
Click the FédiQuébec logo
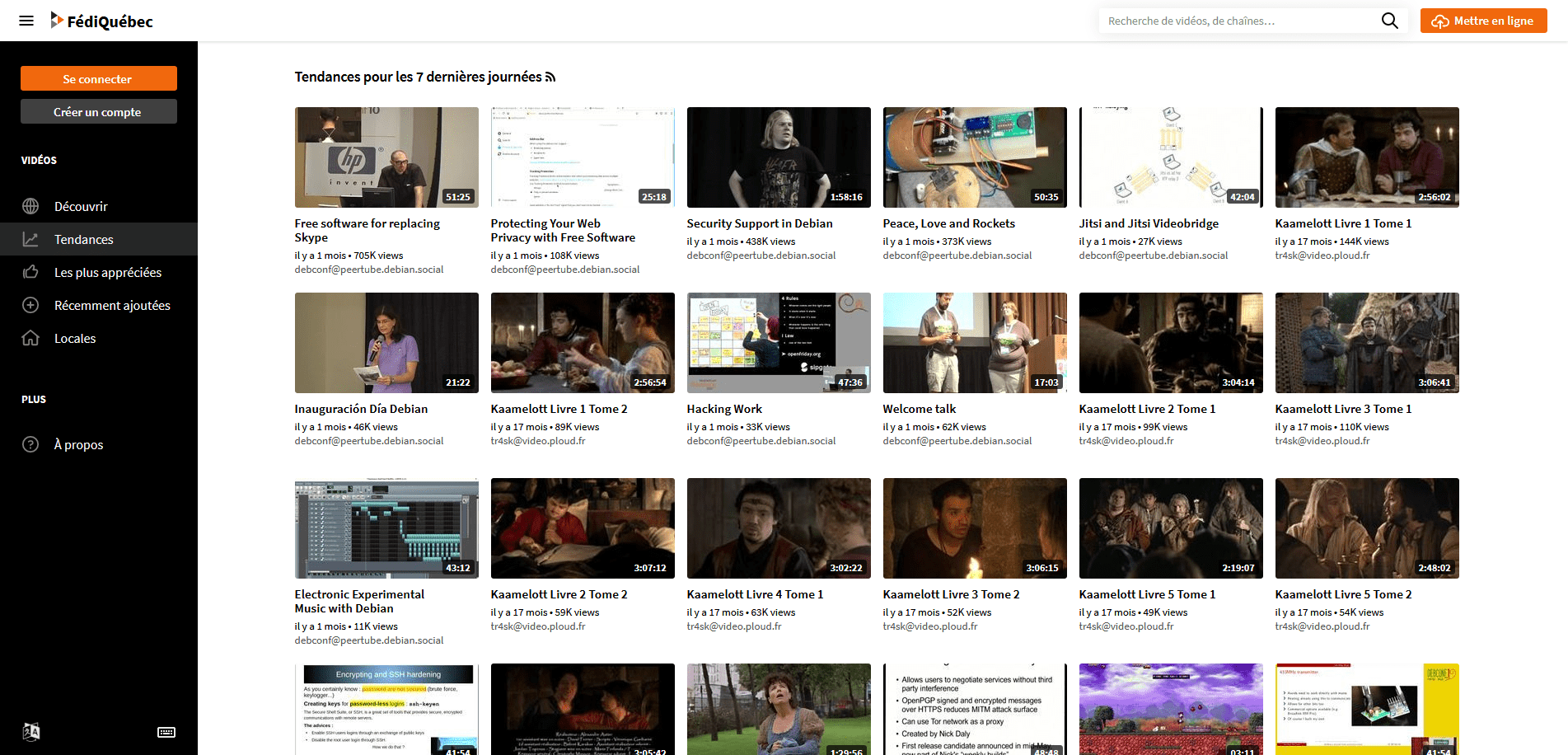101,21
